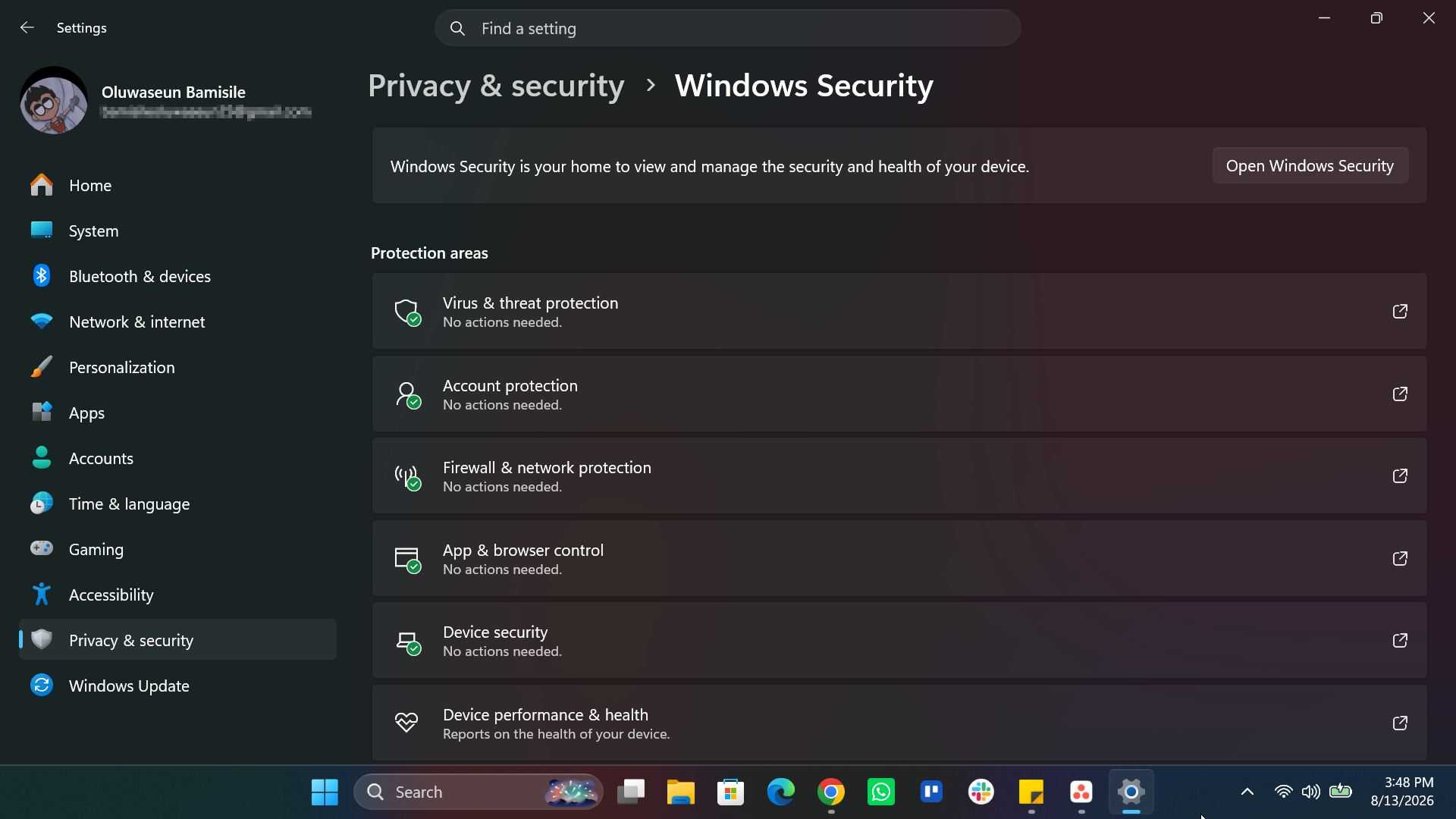Launch Microsoft Edge from taskbar
Screen dimensions: 1456x819
pyautogui.click(x=780, y=792)
